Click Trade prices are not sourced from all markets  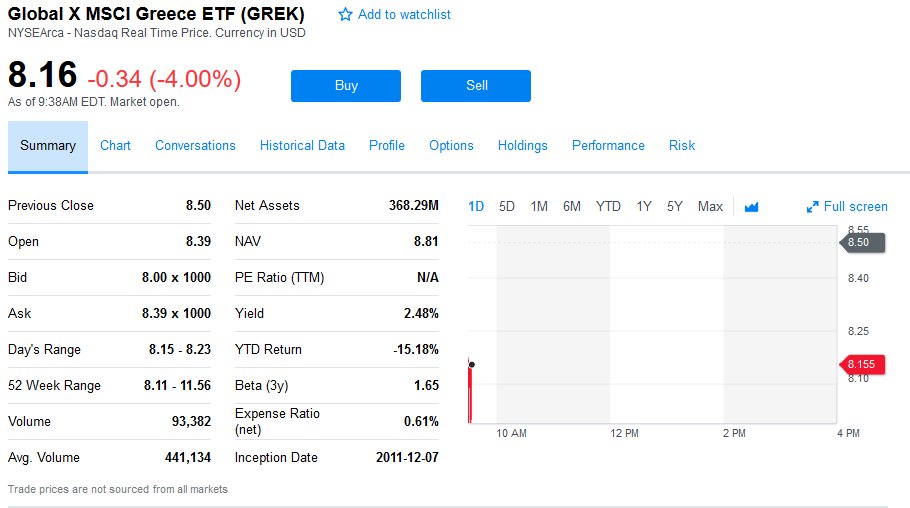pyautogui.click(x=118, y=489)
